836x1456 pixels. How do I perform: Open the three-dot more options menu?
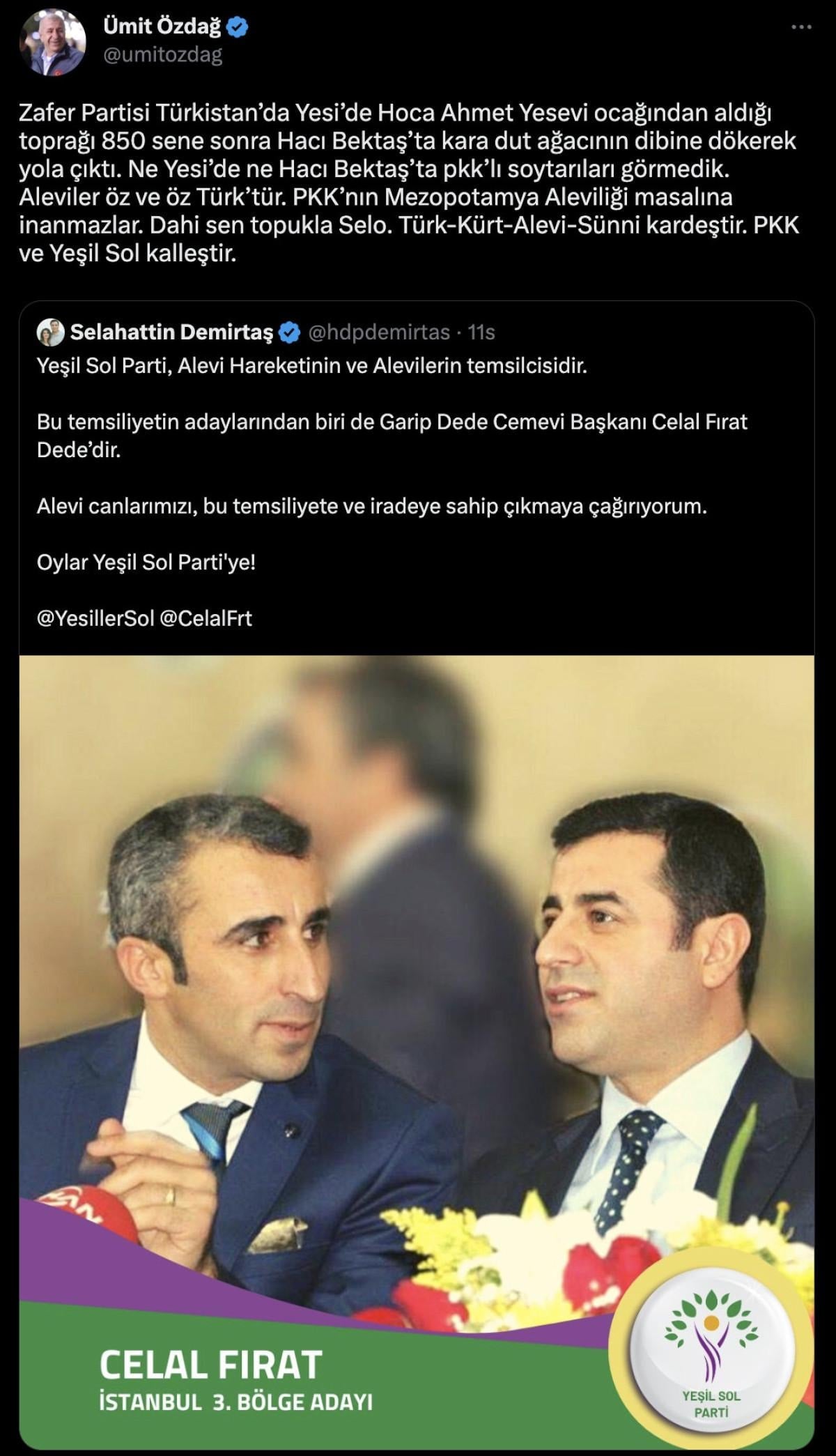coord(801,27)
